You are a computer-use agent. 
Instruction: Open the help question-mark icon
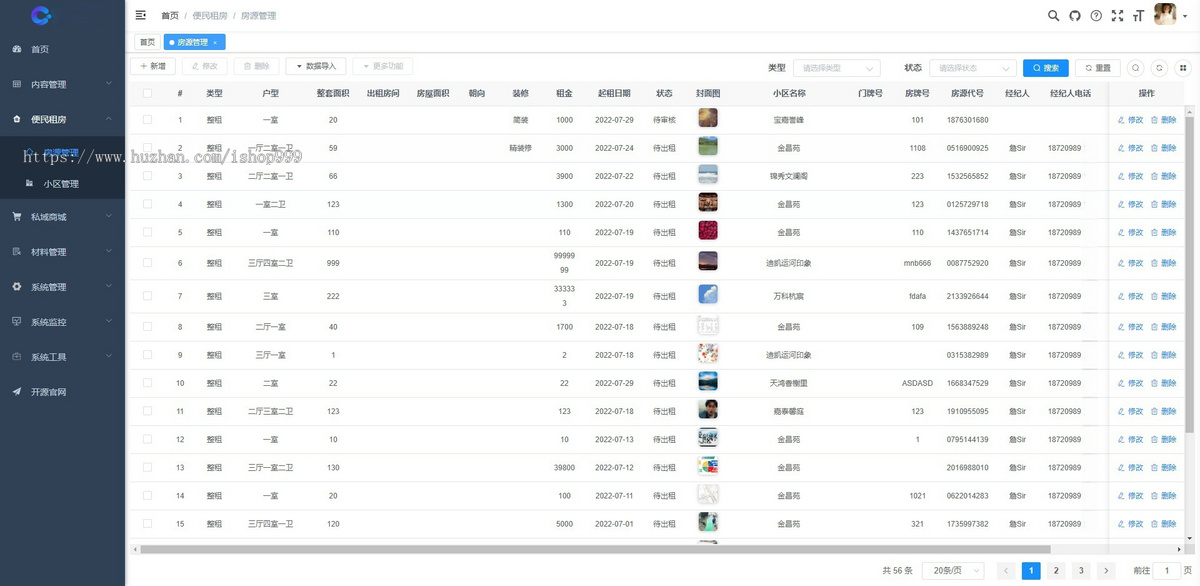[1096, 15]
